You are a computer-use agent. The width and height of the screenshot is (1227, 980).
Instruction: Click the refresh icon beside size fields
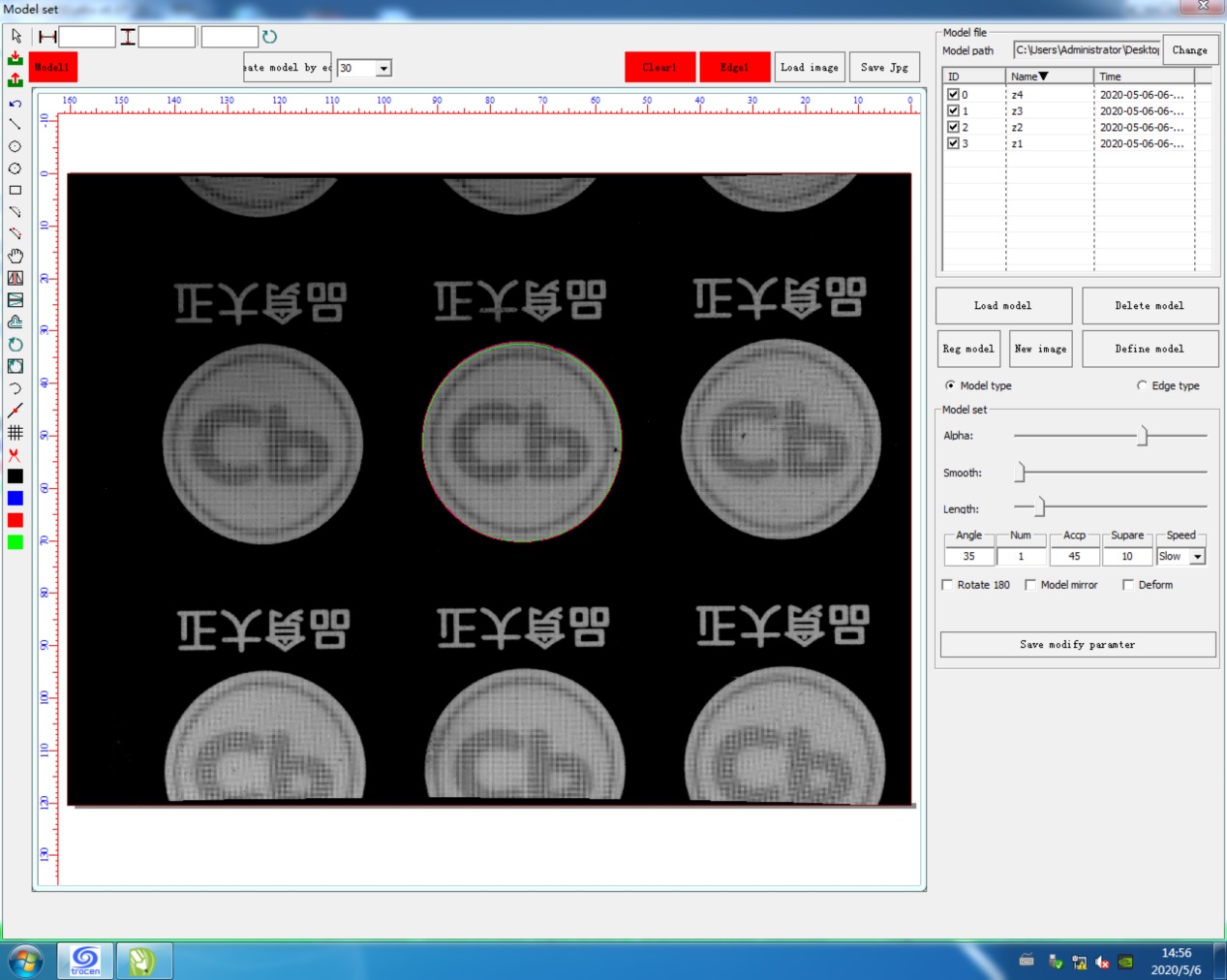coord(270,37)
